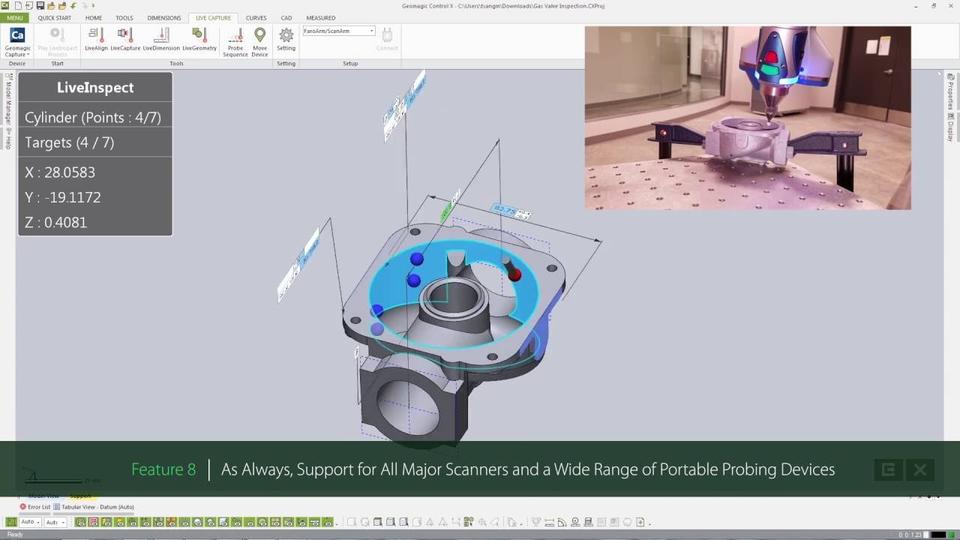This screenshot has height=540, width=960.
Task: Click the Open folder icon
Action: (51, 6)
